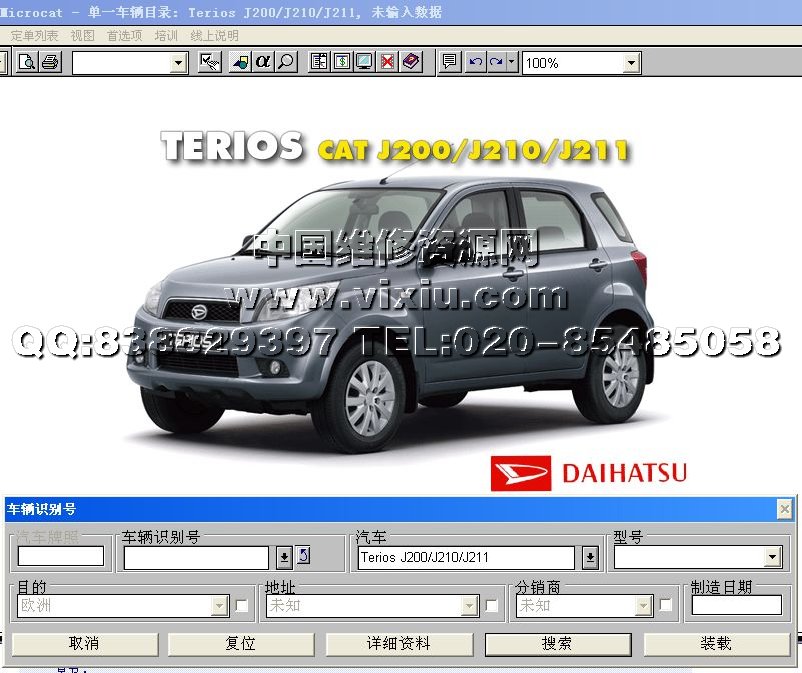Click the printer icon in toolbar
The image size is (802, 673).
click(50, 63)
